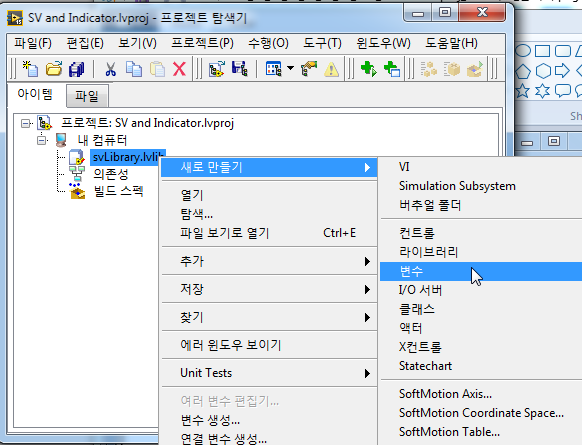Image resolution: width=582 pixels, height=445 pixels.
Task: Select the 프로젝트: SV and Indicator.lvproj root
Action: [x=147, y=123]
